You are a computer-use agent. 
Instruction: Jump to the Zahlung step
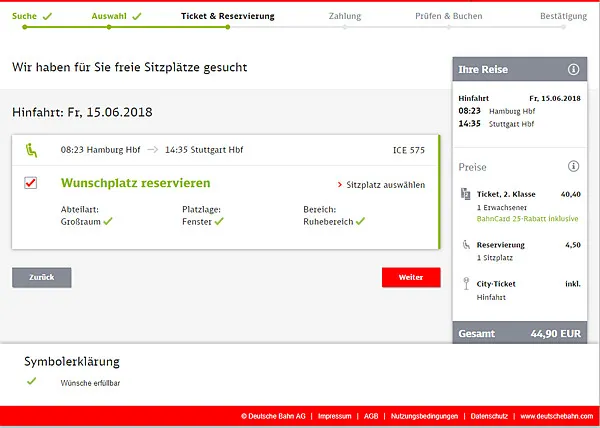(x=345, y=16)
